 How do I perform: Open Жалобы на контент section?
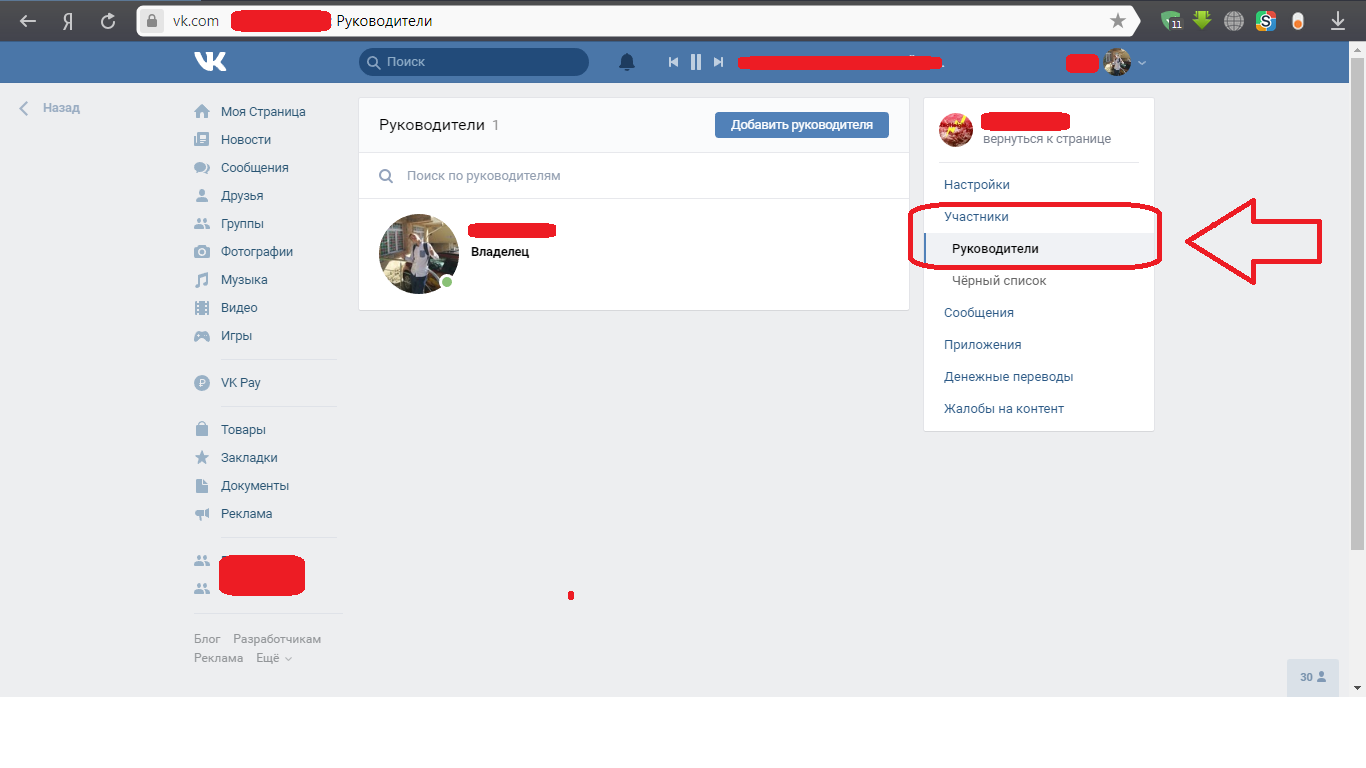(1004, 409)
